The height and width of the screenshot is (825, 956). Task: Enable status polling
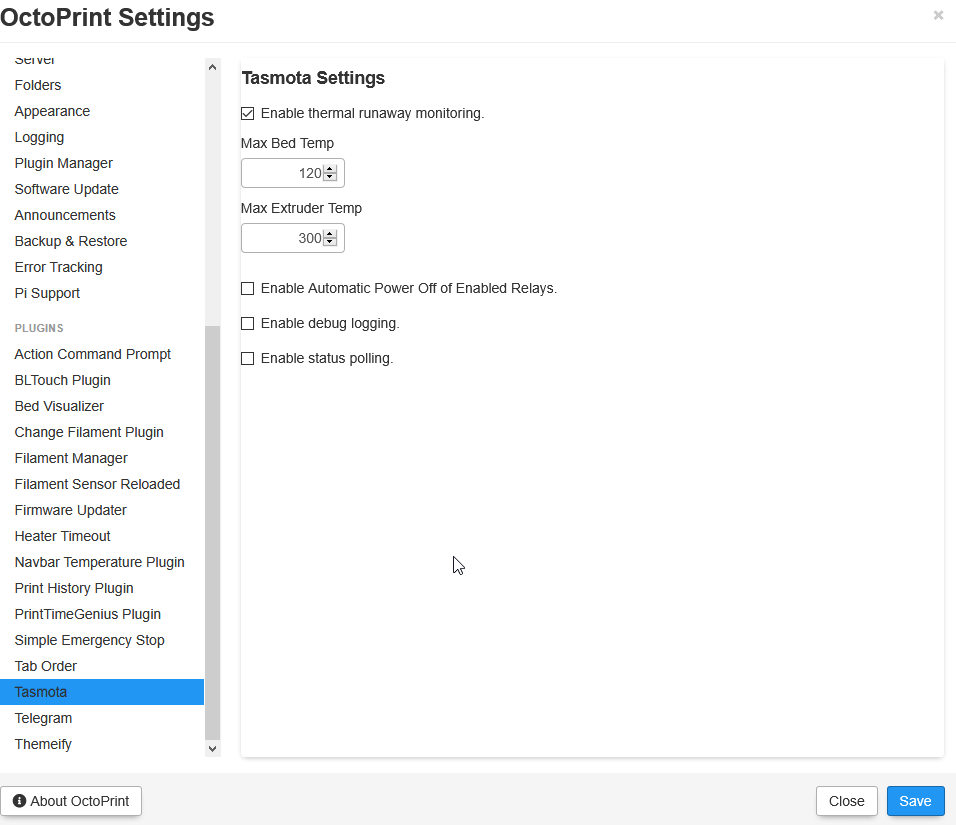247,358
